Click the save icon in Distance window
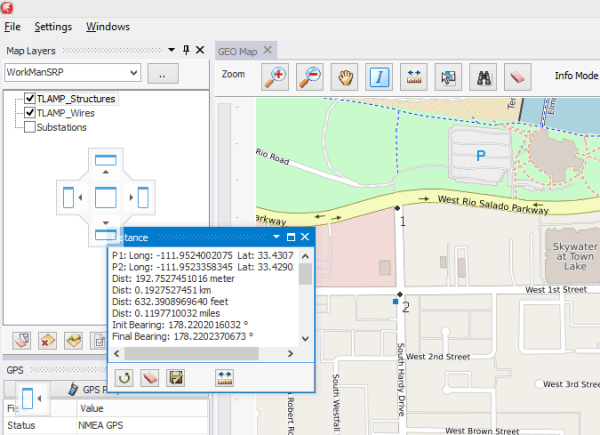The height and width of the screenshot is (435, 600). pyautogui.click(x=176, y=377)
